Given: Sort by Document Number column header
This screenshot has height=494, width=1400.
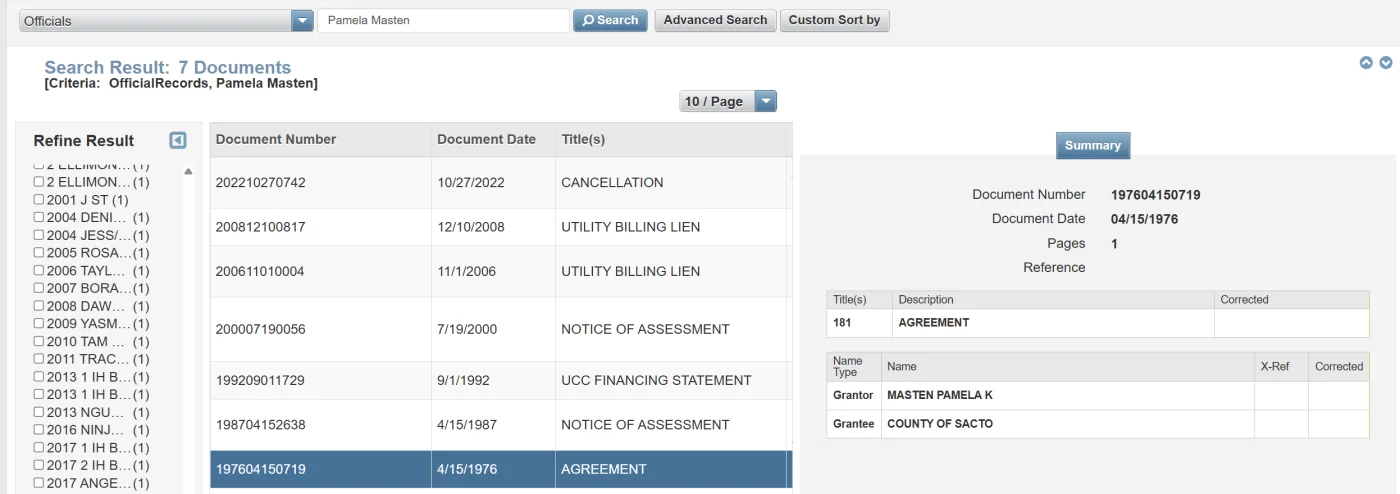Looking at the screenshot, I should coord(276,140).
